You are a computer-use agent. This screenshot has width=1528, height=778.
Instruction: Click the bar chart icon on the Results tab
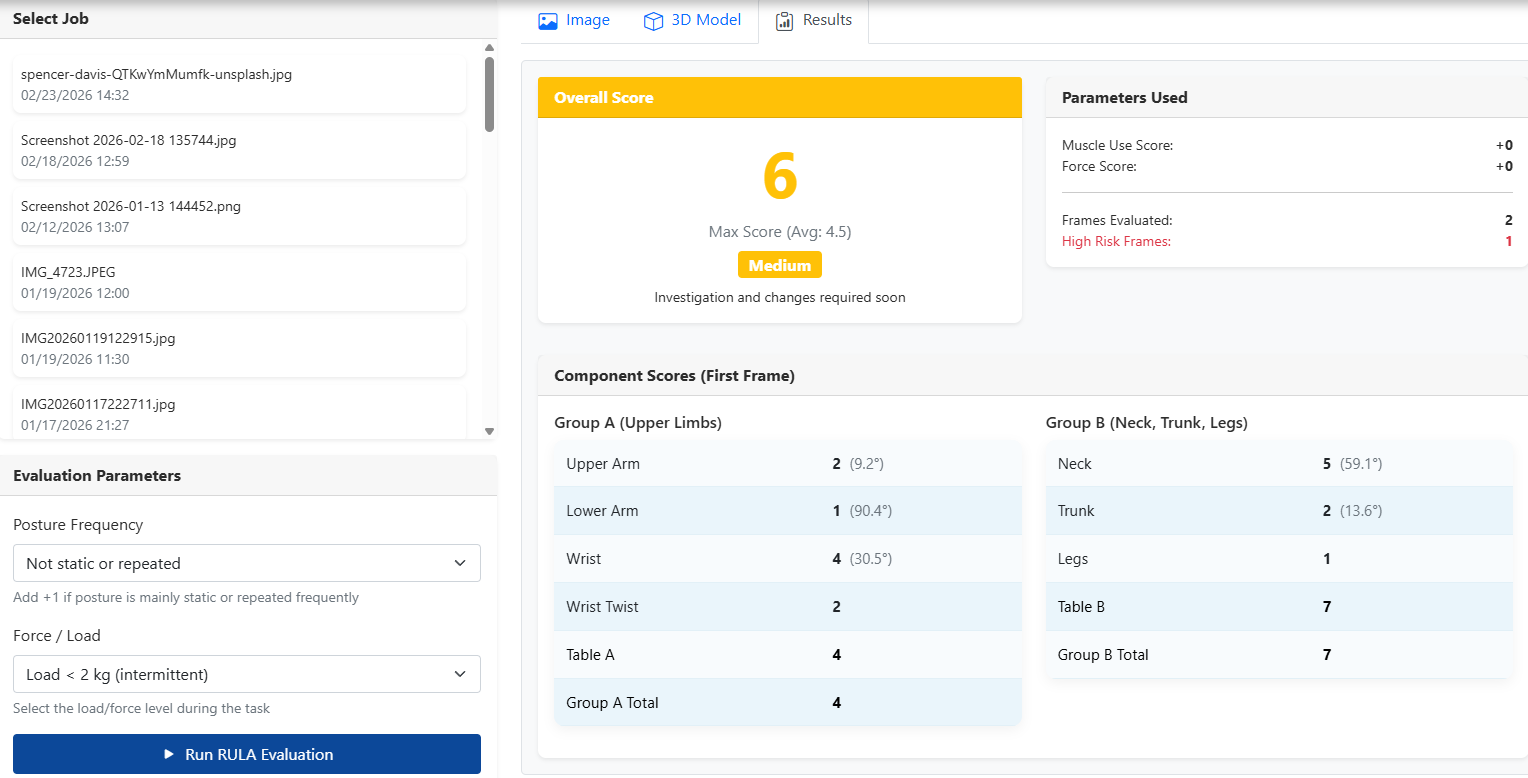coord(784,20)
